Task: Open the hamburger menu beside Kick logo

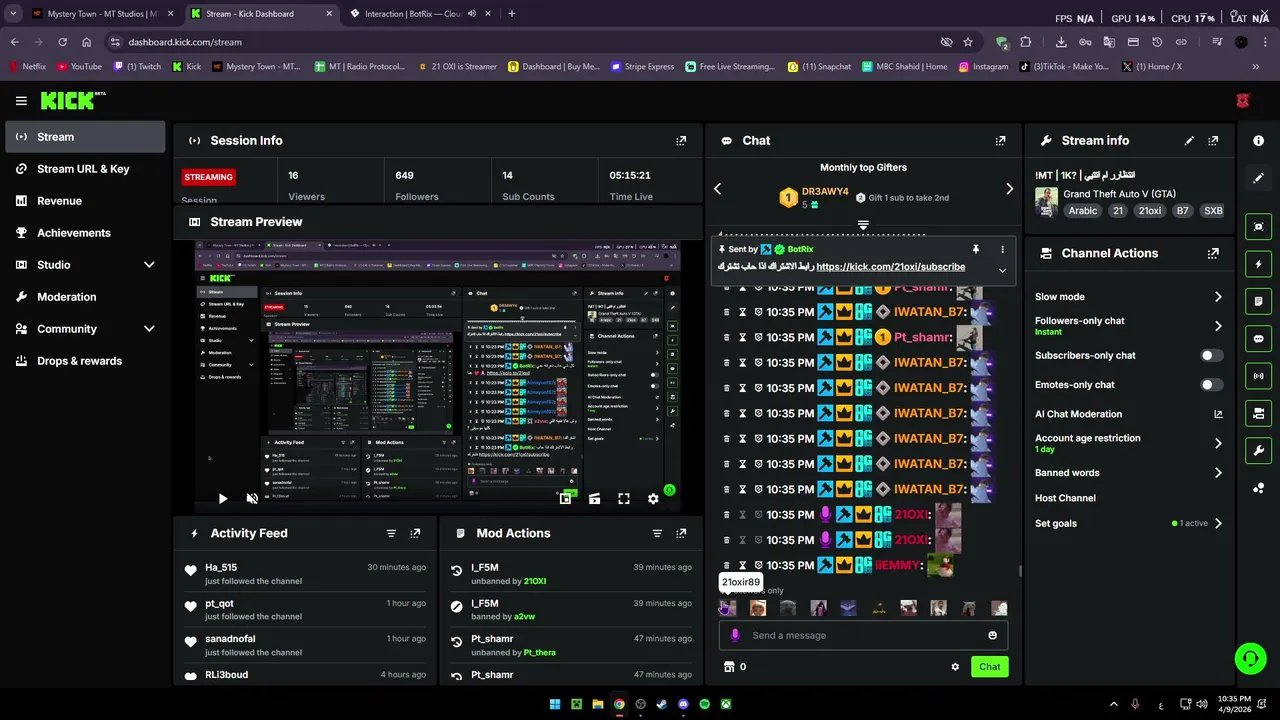Action: pyautogui.click(x=21, y=100)
